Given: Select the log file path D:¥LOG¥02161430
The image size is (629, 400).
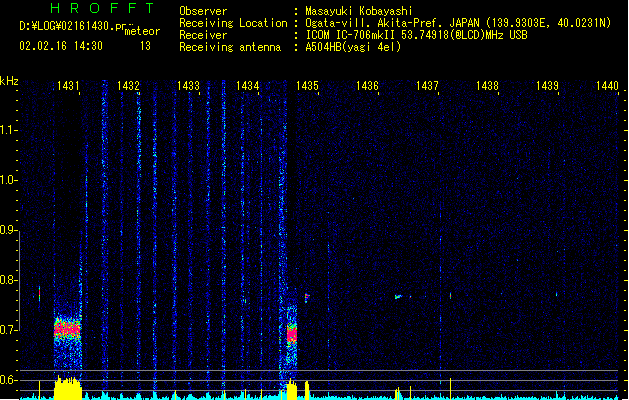Looking at the screenshot, I should (x=67, y=26).
